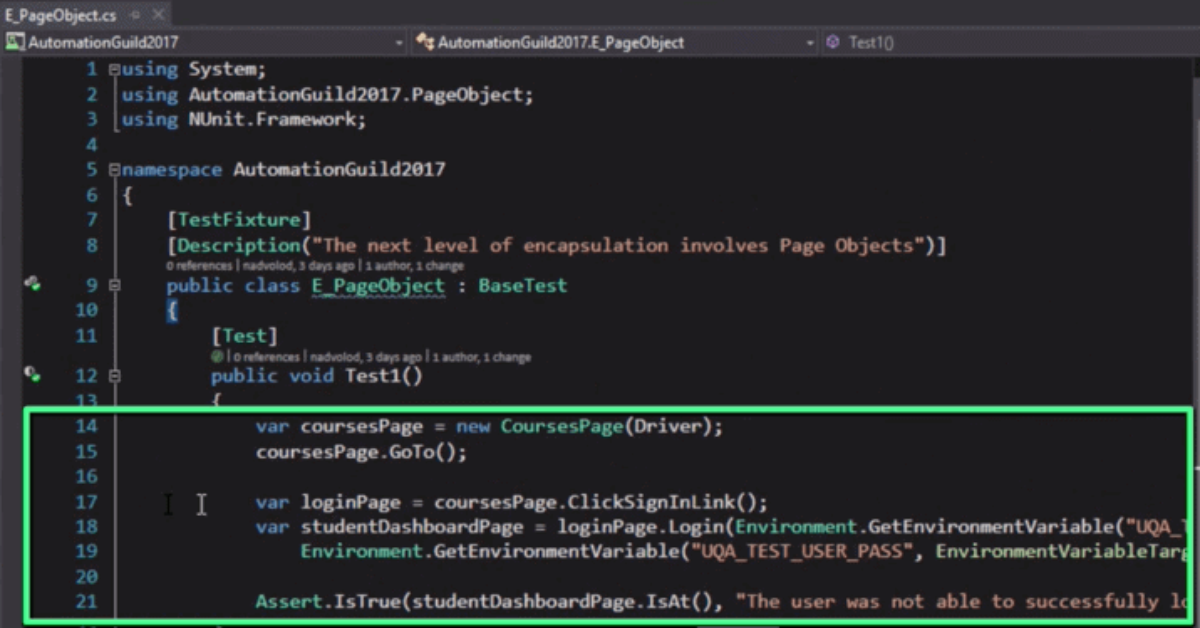
Task: Open the AutomationGuild2017.E_PageObject type dropdown
Action: pyautogui.click(x=810, y=43)
